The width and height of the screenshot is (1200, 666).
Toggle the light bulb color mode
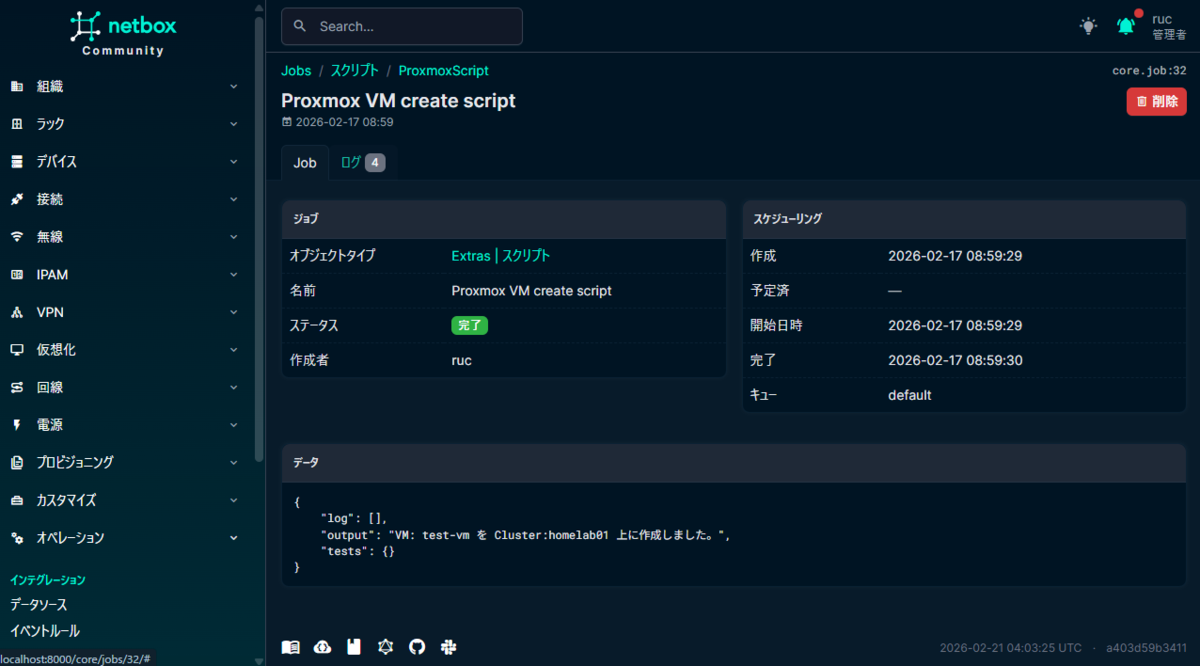[x=1088, y=26]
